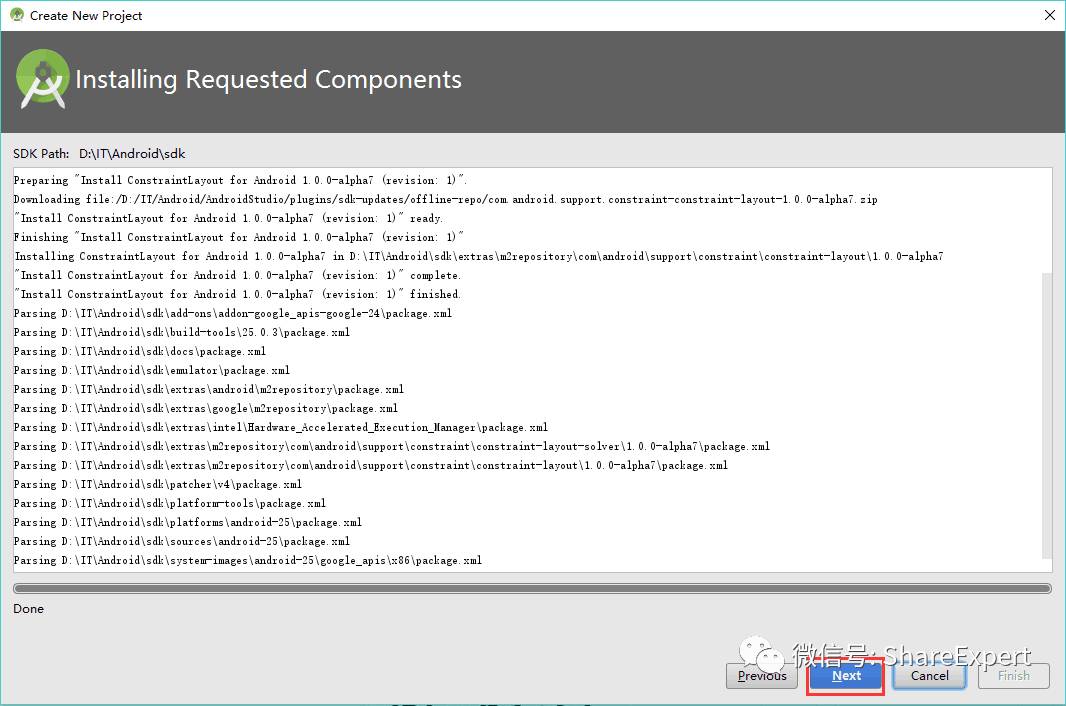The width and height of the screenshot is (1066, 706).
Task: Click the greyed-out Finish button
Action: point(1014,676)
